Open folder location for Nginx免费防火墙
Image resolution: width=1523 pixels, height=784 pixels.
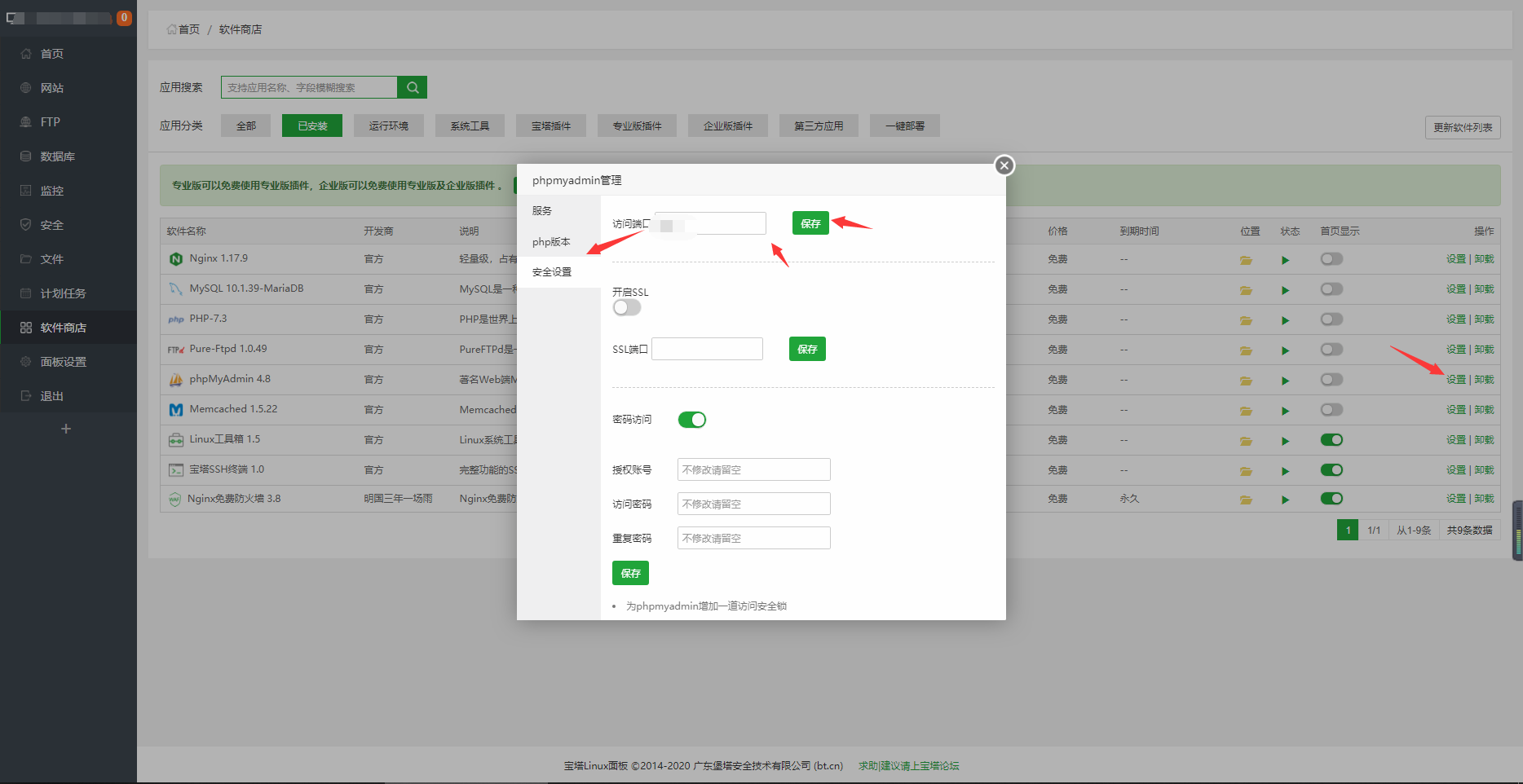[x=1246, y=500]
